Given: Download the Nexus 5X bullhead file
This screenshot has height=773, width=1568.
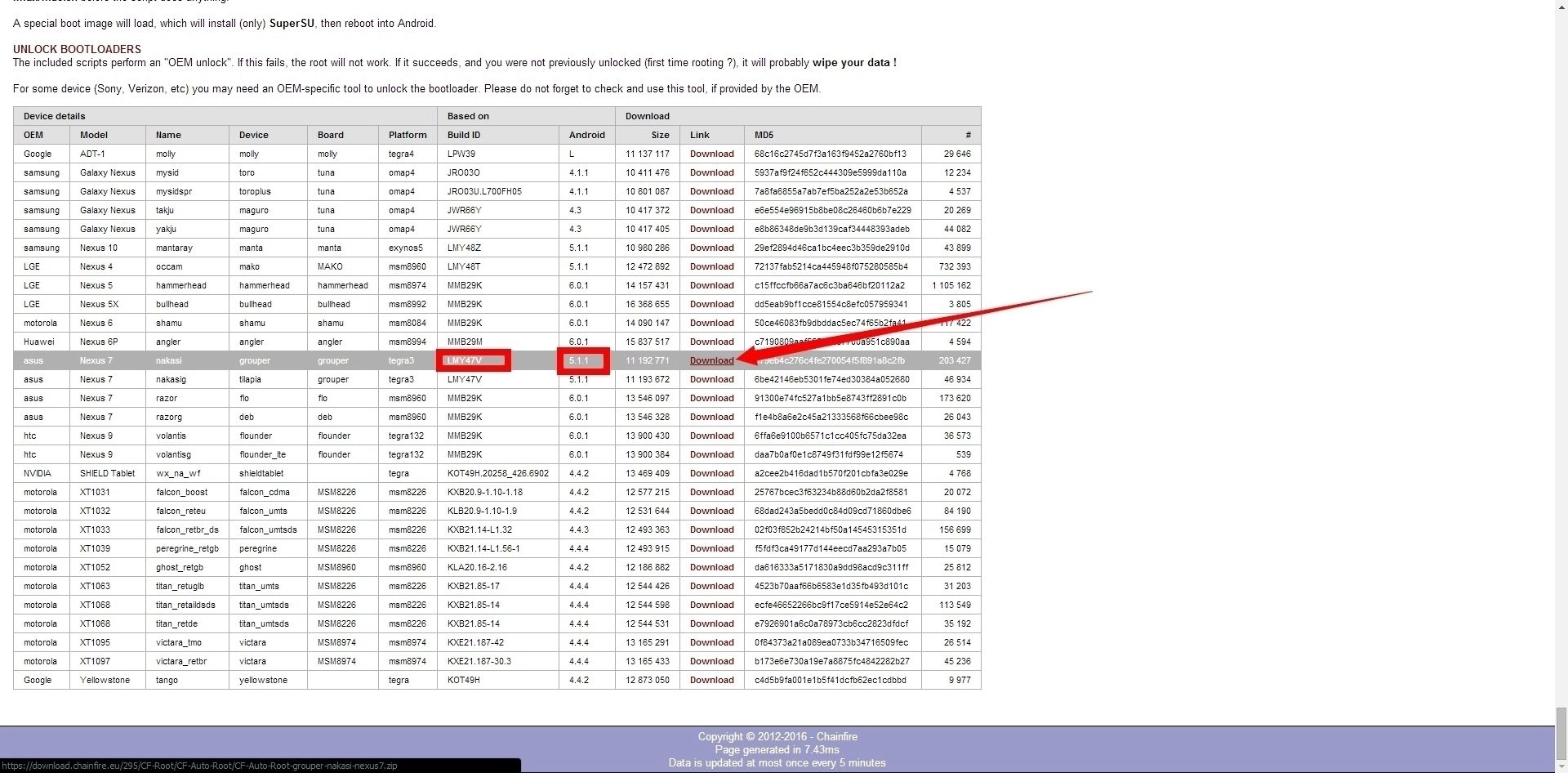Looking at the screenshot, I should tap(711, 304).
